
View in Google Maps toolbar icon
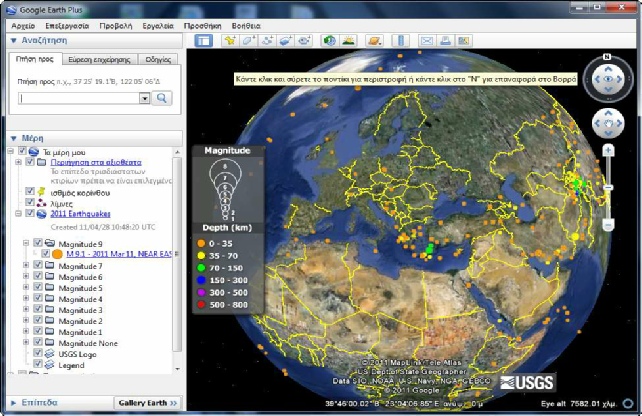(x=463, y=41)
